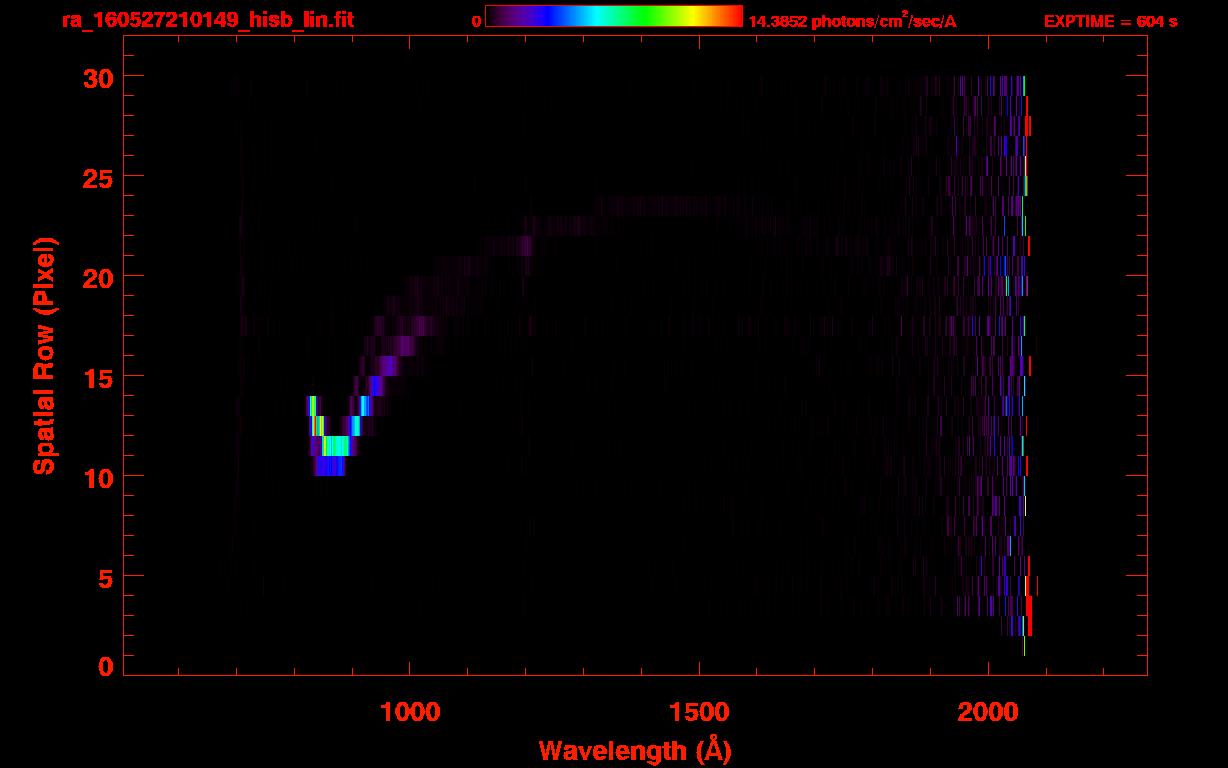Click the 1000 wavelength tick label
The image size is (1228, 768).
point(410,711)
